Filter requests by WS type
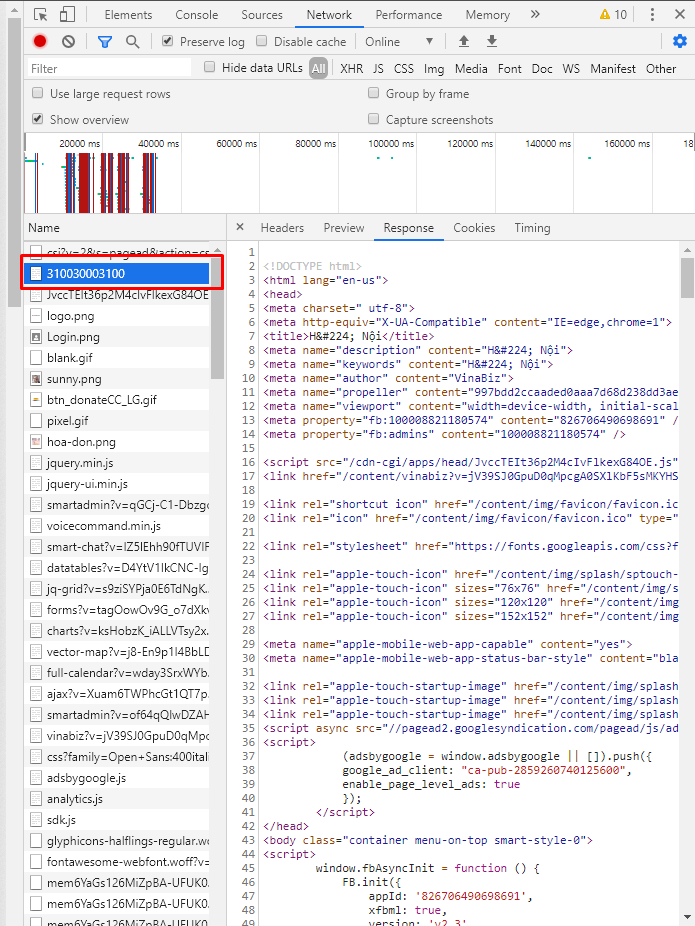Viewport: 695px width, 926px height. pos(571,69)
